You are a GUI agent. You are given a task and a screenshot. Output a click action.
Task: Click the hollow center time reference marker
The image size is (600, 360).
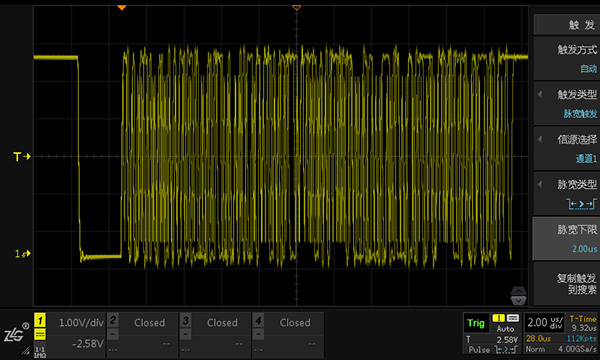click(296, 7)
